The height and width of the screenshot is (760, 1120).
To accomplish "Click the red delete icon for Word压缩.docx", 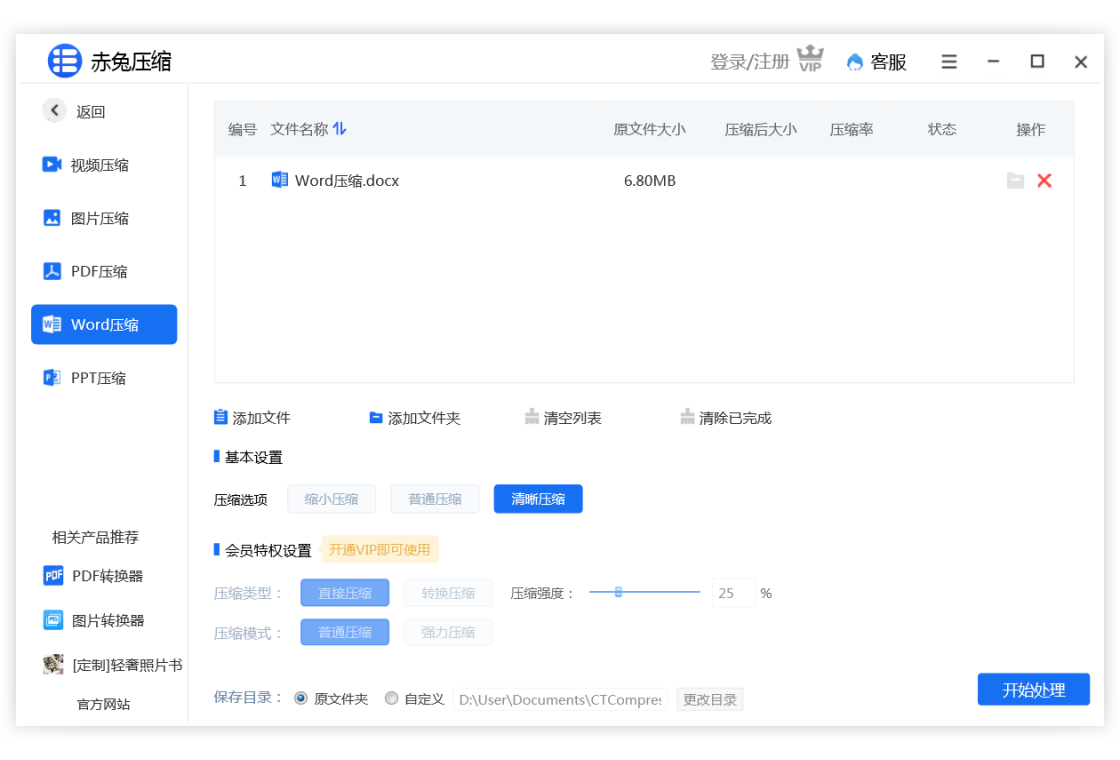I will coord(1044,181).
